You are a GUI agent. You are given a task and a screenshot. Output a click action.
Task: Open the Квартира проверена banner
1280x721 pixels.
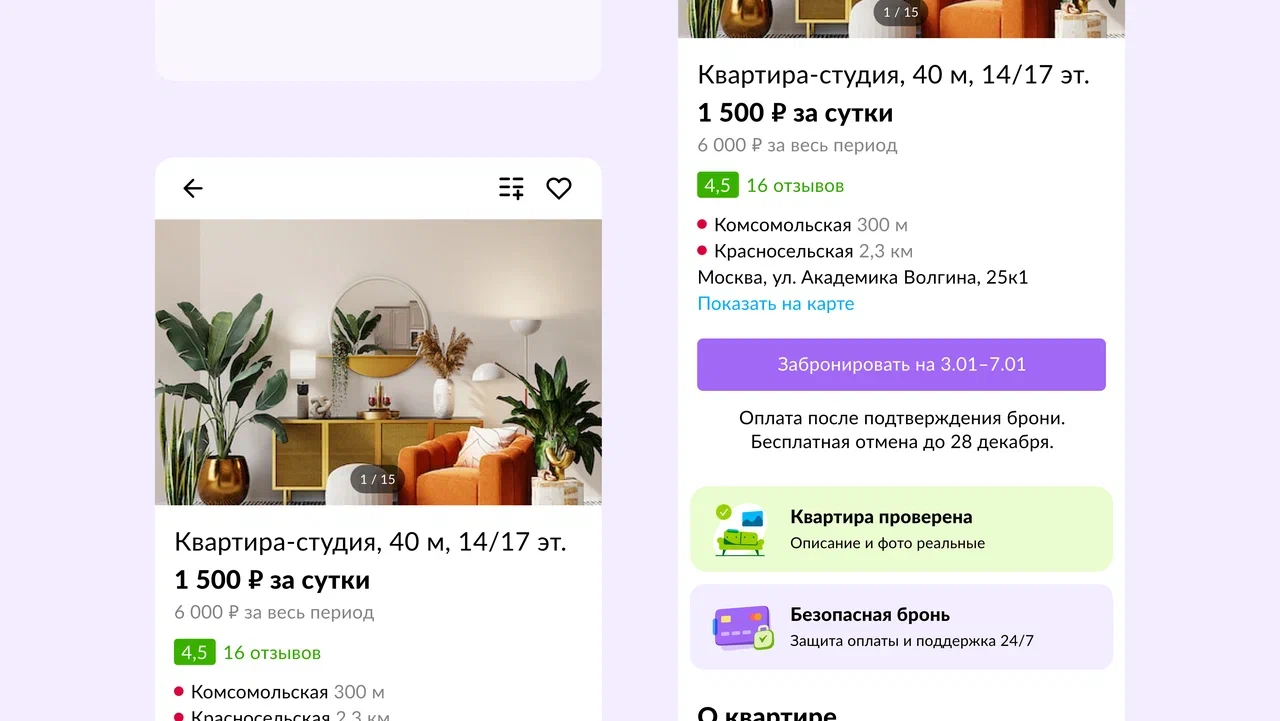[901, 529]
